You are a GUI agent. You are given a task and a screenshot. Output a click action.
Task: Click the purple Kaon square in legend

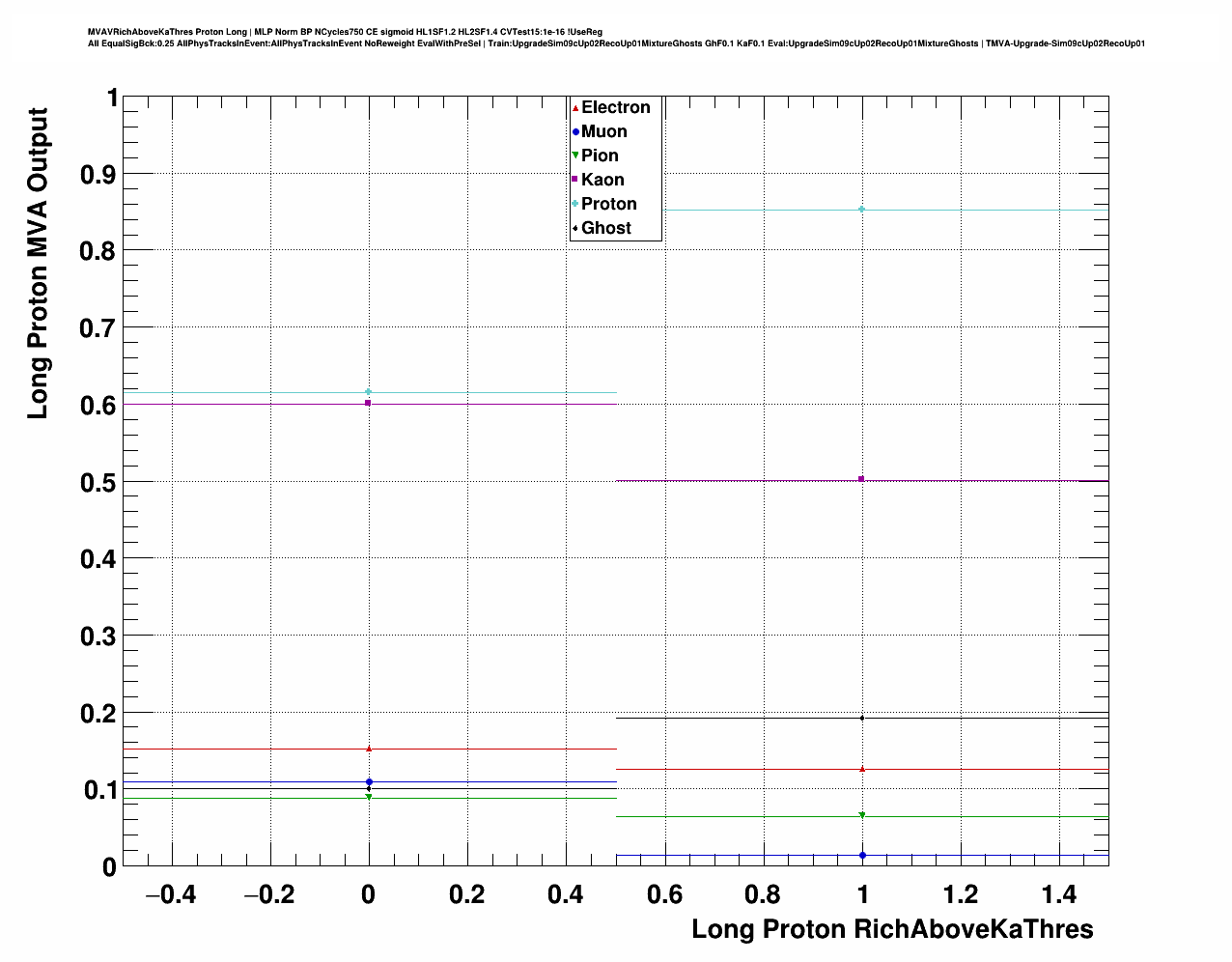coord(575,180)
